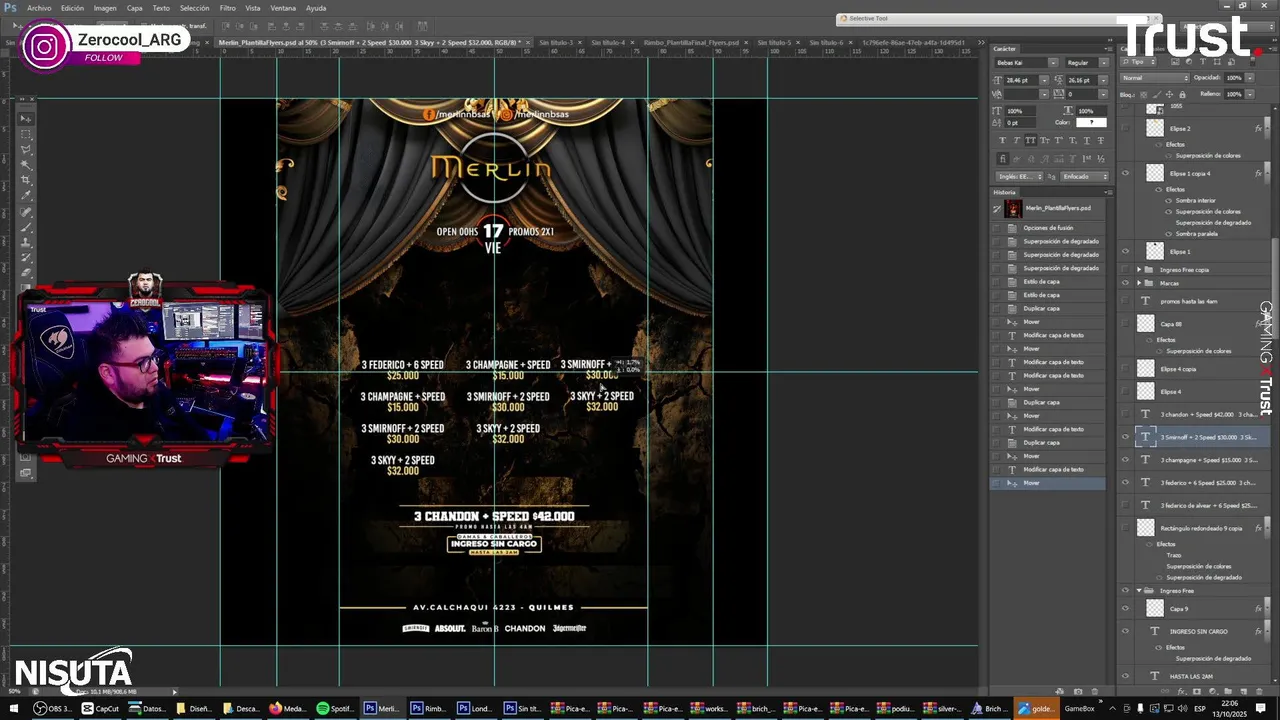Screen dimensions: 1280x720
Task: Create new snapshot with camera icon
Action: pyautogui.click(x=1078, y=691)
